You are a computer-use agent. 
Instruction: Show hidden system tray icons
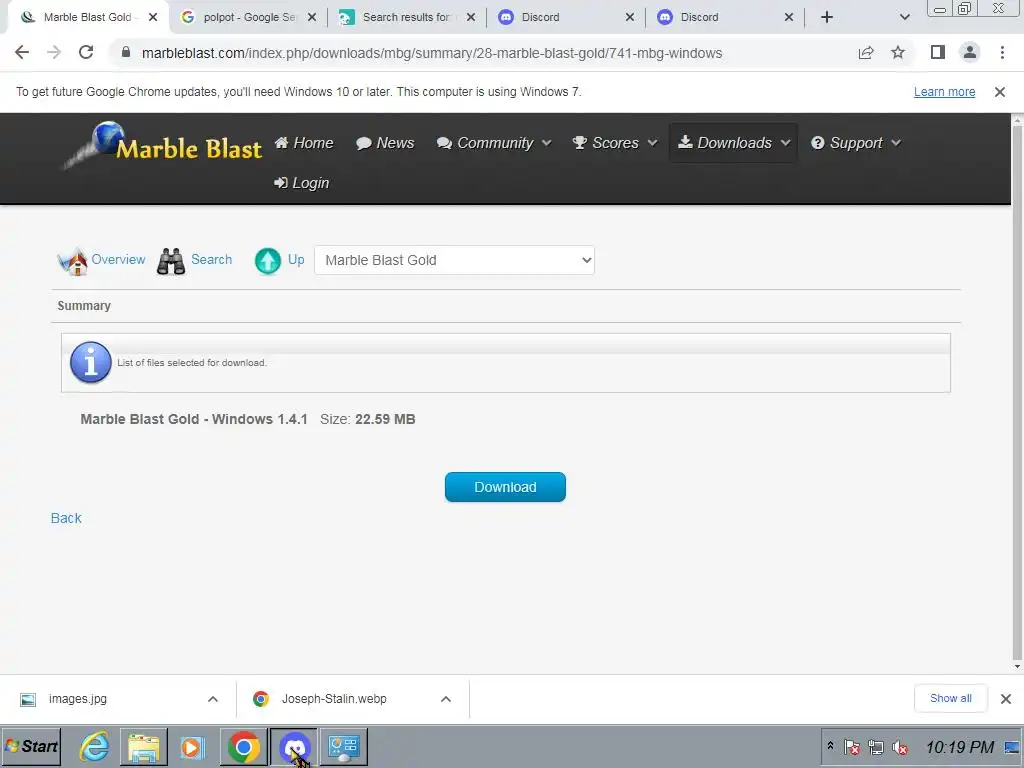(830, 746)
